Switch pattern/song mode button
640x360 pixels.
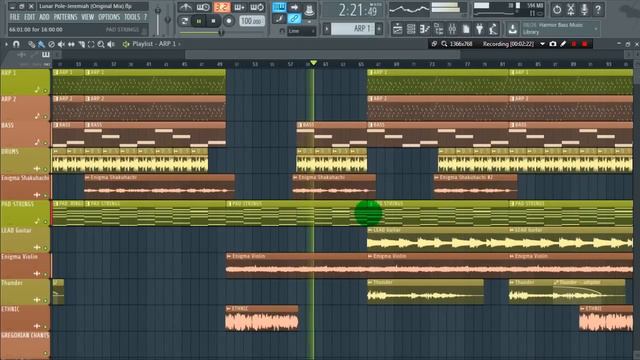tap(184, 21)
